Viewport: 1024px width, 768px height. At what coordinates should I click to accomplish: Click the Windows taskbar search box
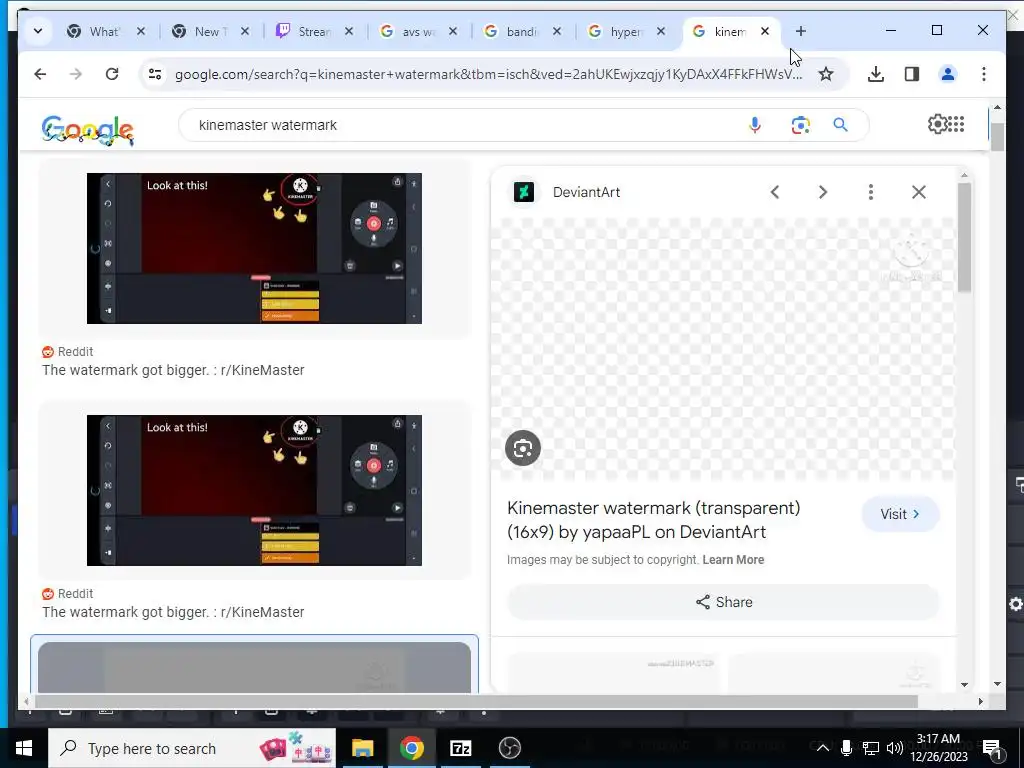point(192,748)
